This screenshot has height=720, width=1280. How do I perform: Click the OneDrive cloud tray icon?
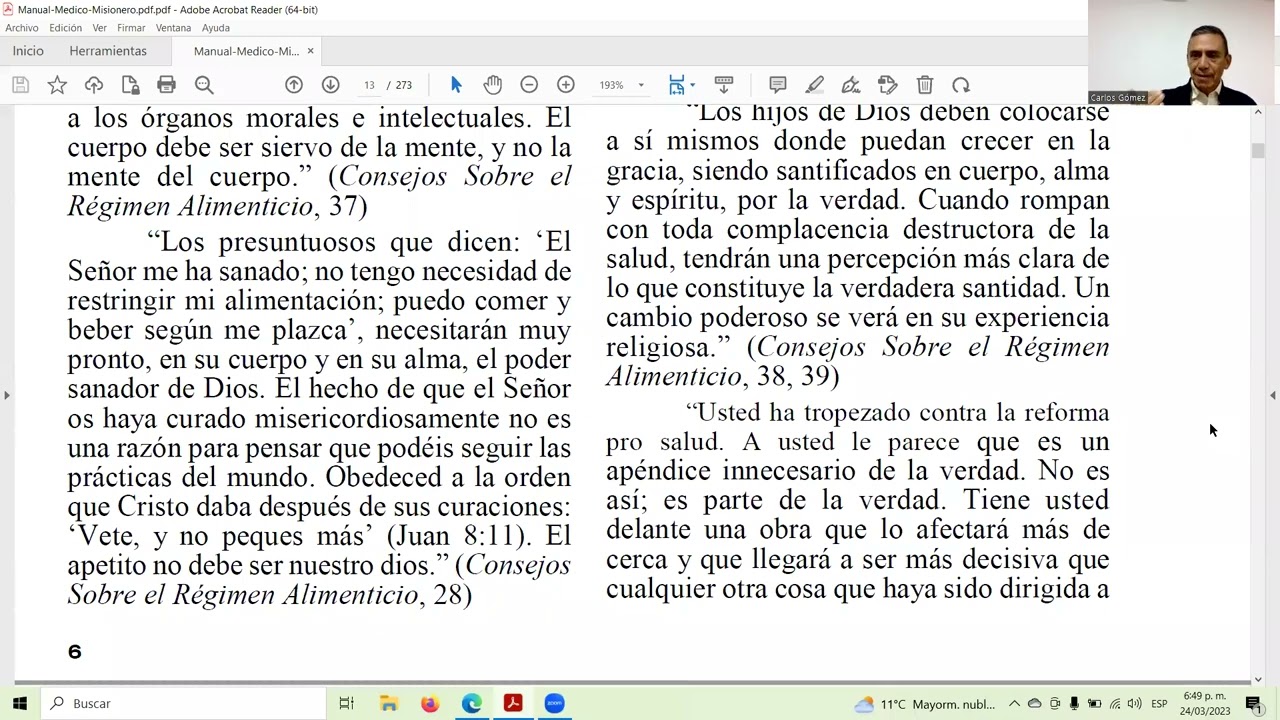pos(1035,704)
